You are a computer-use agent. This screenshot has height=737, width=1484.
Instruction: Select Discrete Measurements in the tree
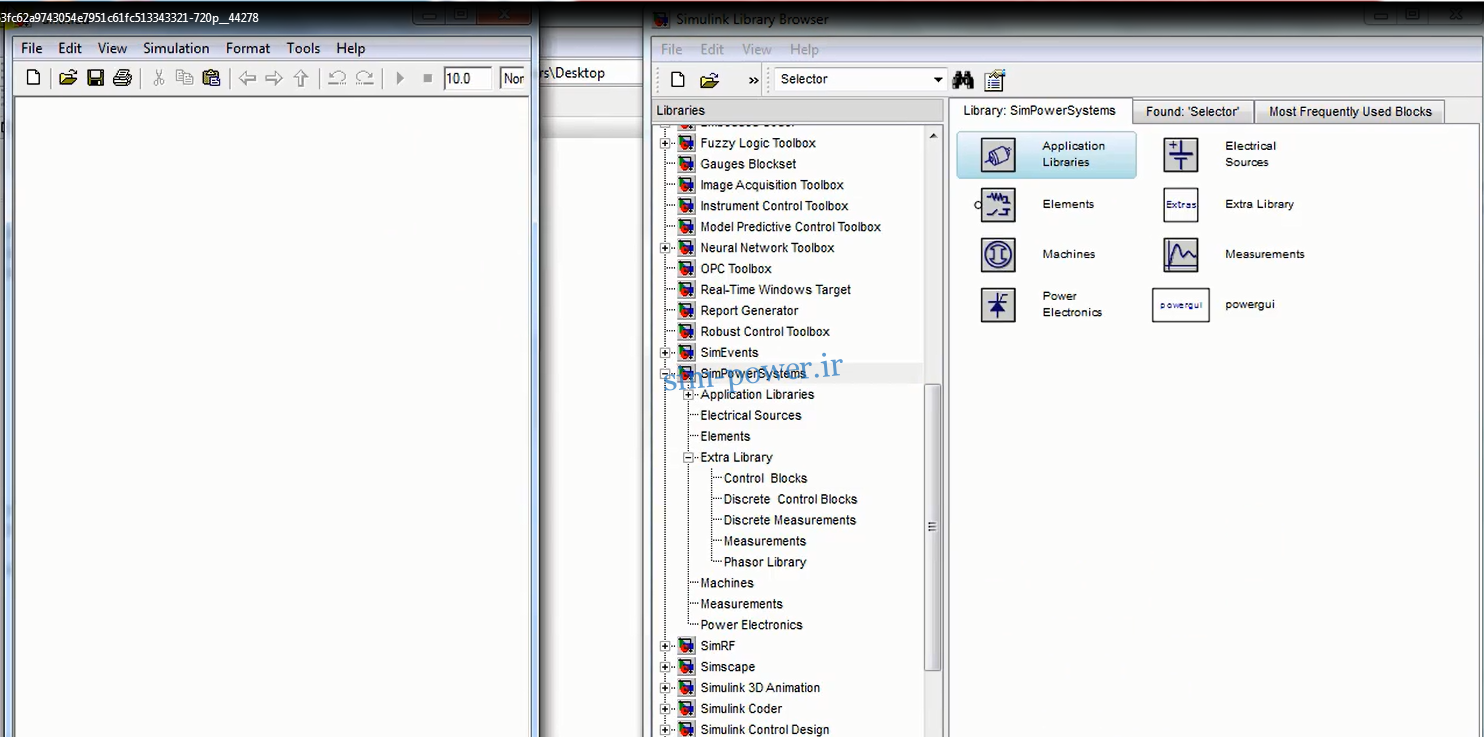[790, 521]
